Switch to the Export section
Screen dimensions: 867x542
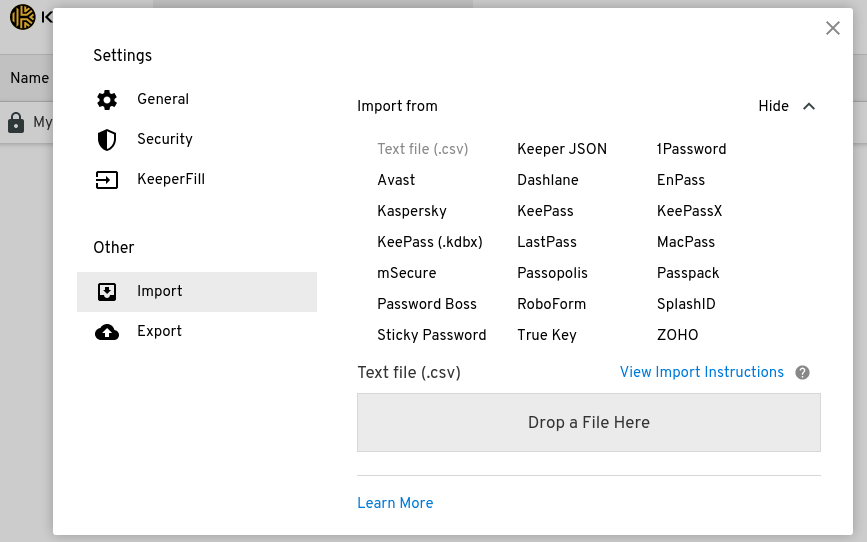160,331
